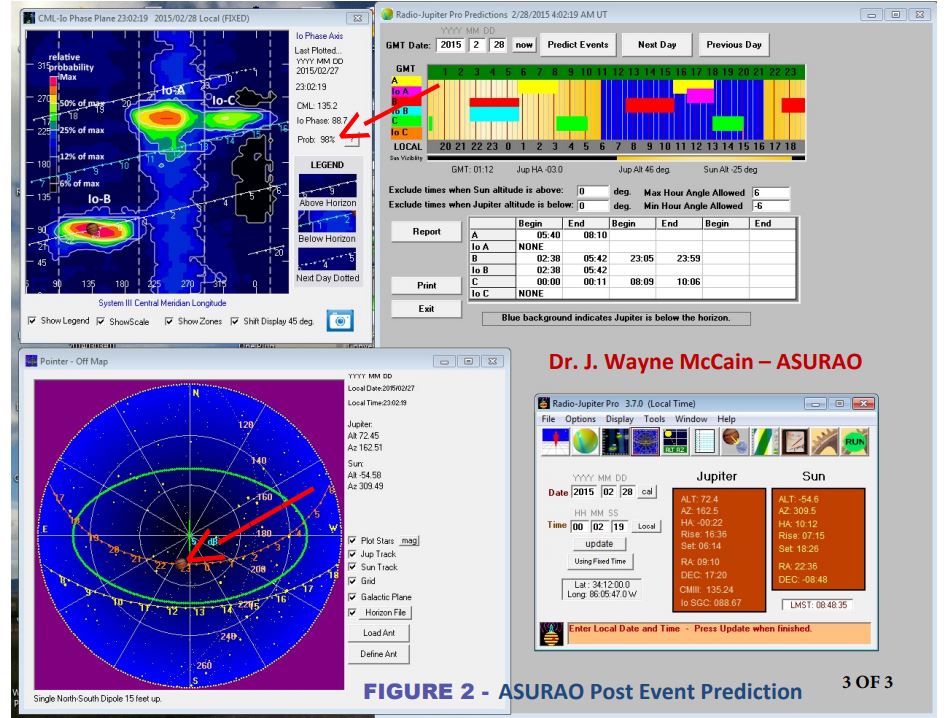The width and height of the screenshot is (946, 718).
Task: Click the Predict Events button
Action: coord(578,45)
